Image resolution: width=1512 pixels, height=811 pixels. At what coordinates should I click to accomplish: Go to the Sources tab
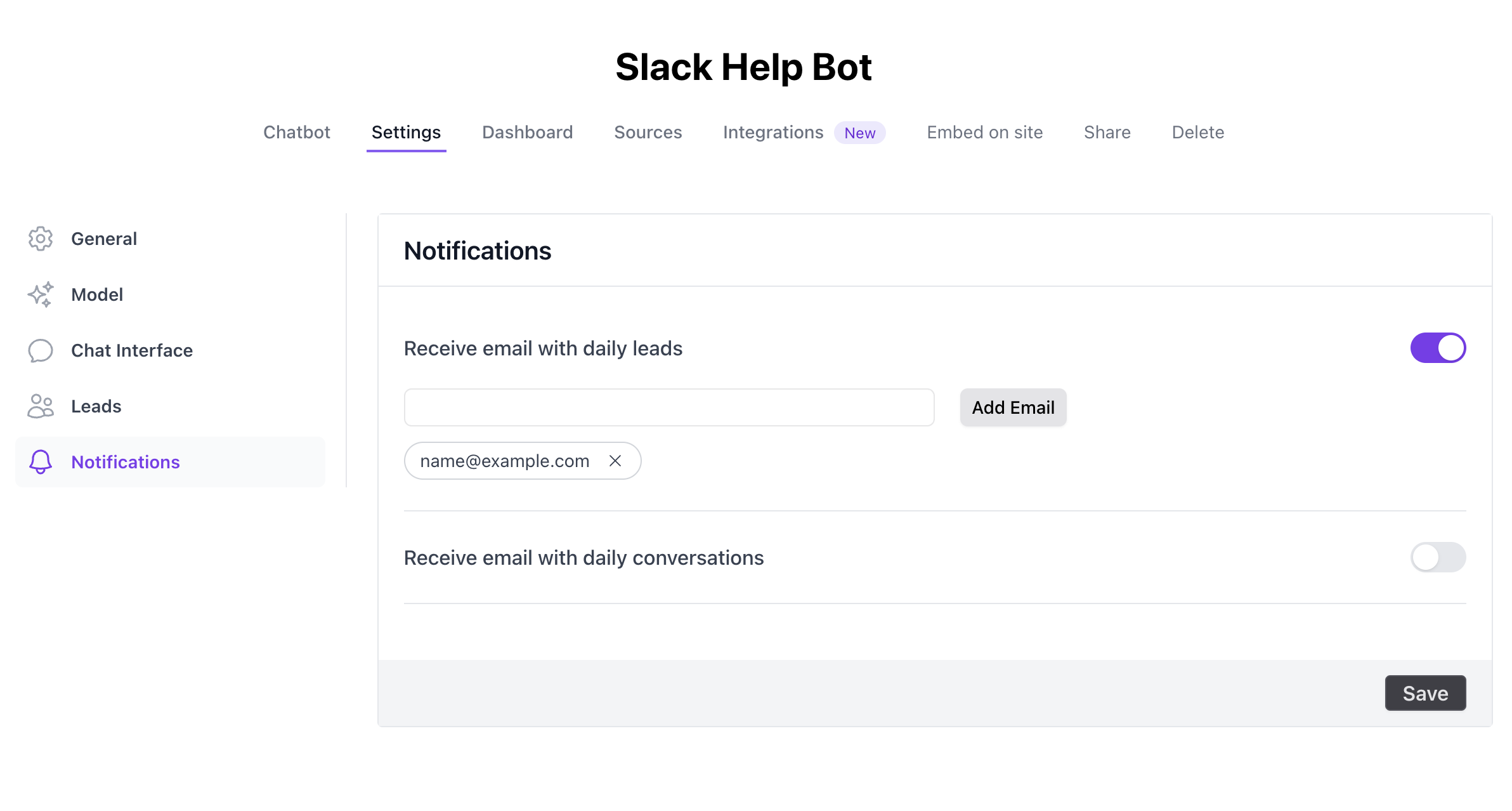(648, 132)
